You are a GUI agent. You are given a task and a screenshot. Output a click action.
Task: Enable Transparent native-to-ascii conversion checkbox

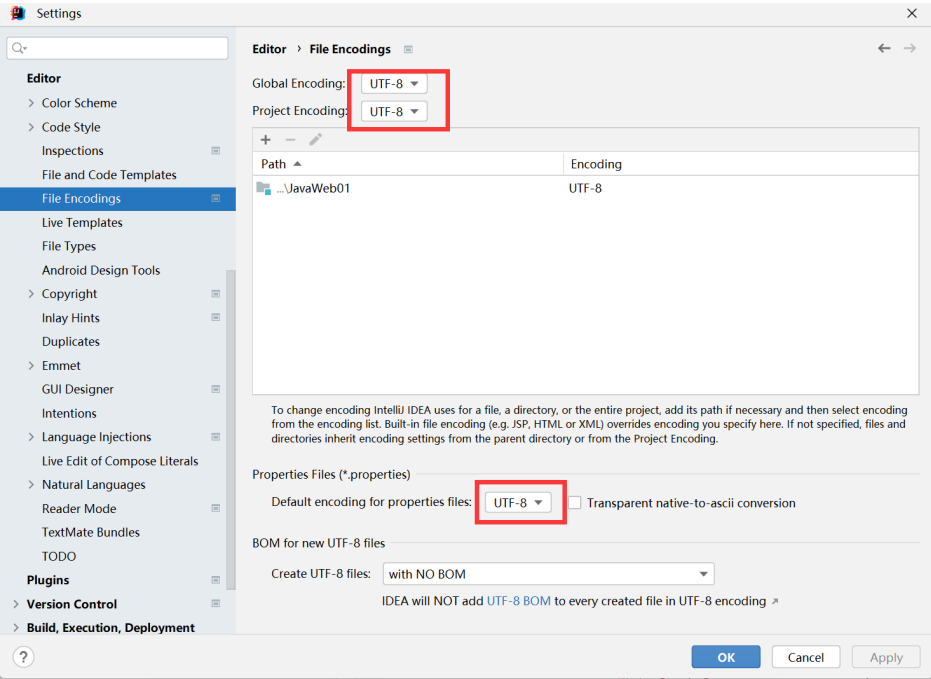[x=574, y=503]
